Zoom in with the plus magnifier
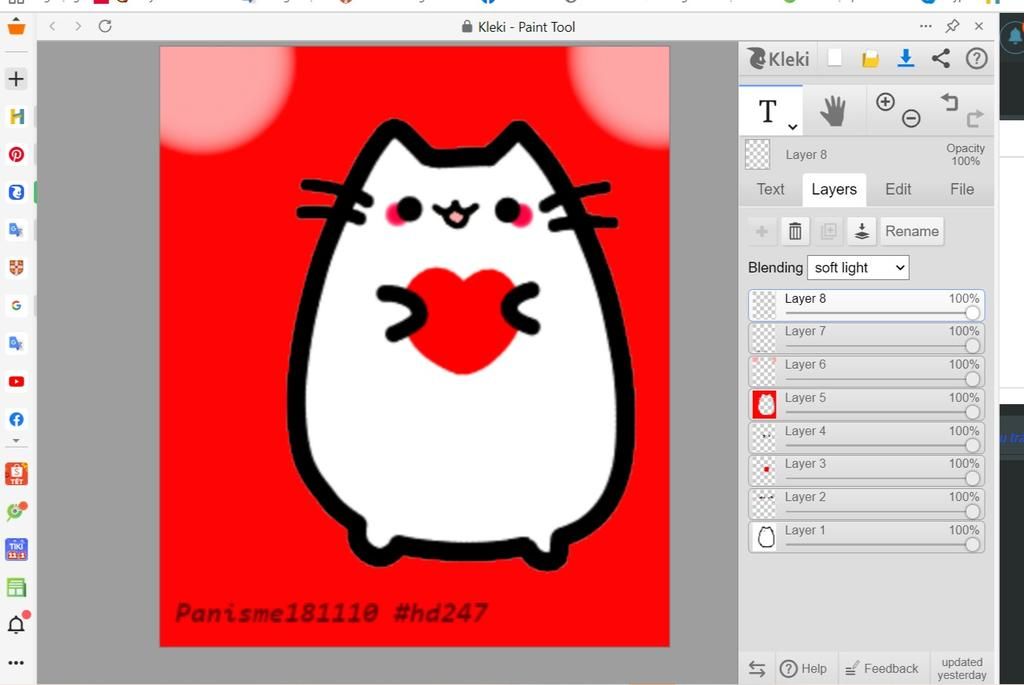Screen dimensions: 1024x685 [x=885, y=102]
